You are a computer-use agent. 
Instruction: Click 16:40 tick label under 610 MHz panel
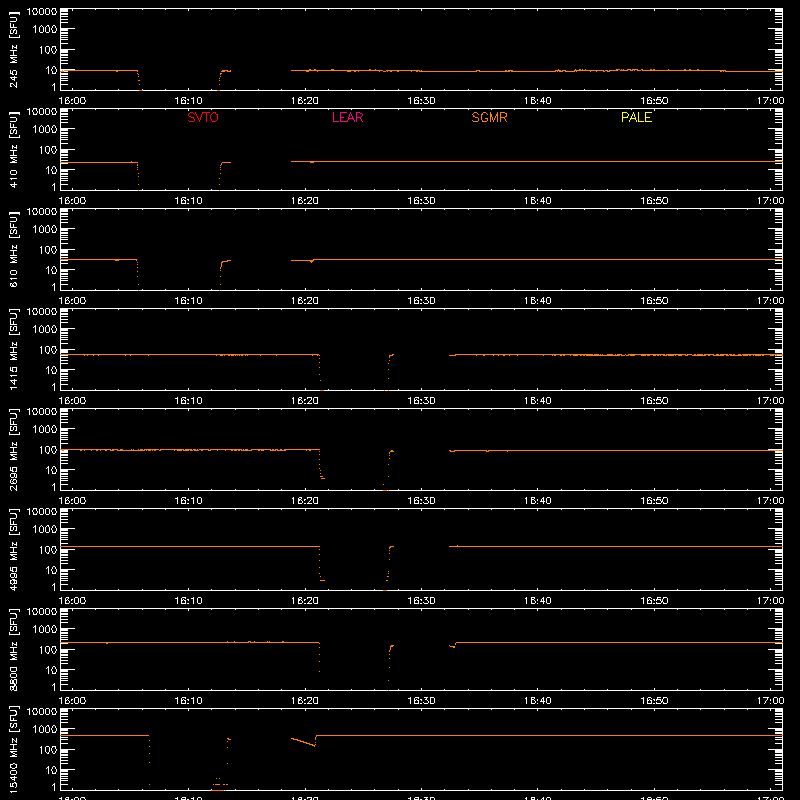[538, 301]
